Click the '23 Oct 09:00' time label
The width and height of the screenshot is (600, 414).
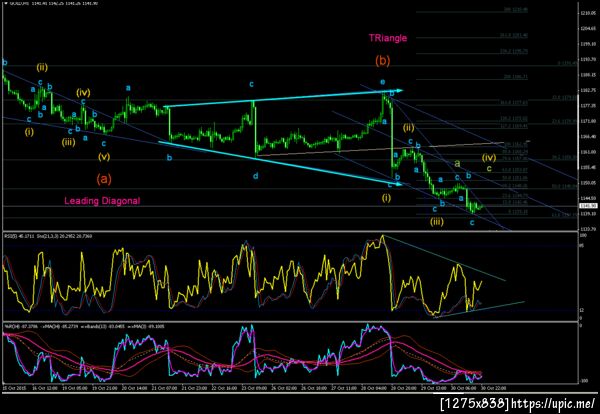(254, 388)
